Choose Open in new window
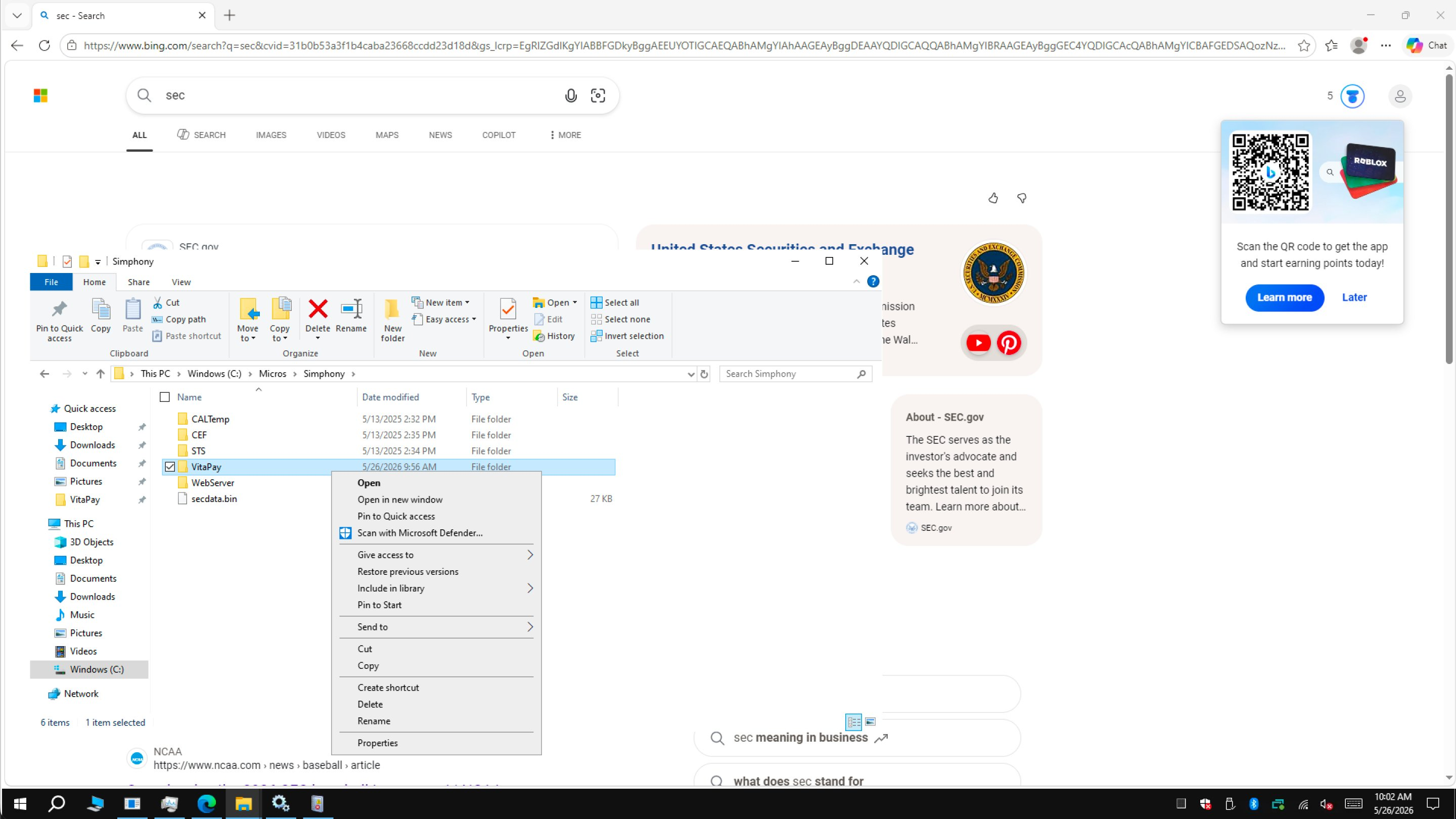 436,499
